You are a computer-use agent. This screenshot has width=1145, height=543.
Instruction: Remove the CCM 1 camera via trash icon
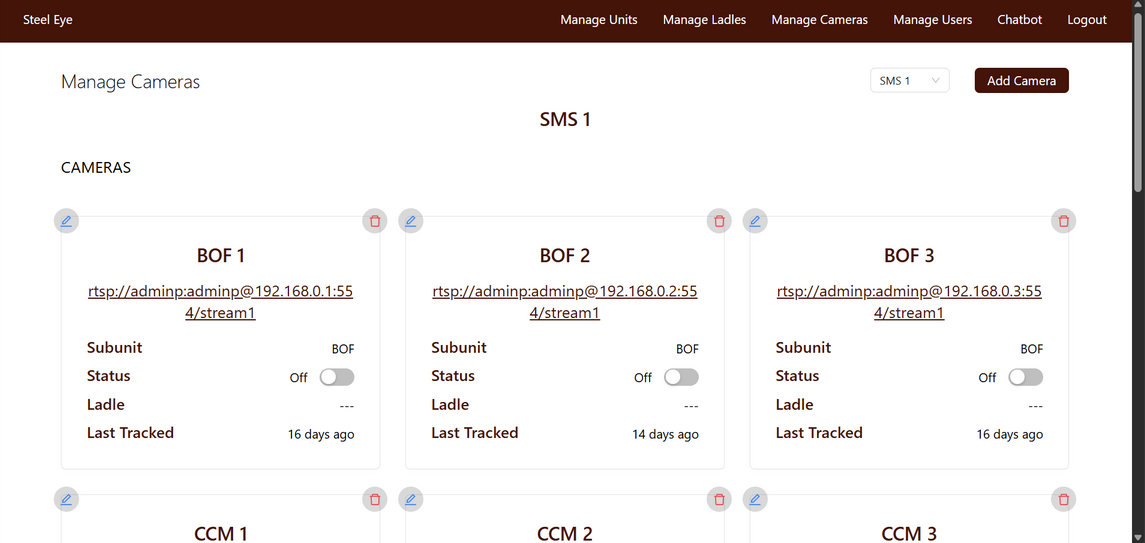[375, 500]
